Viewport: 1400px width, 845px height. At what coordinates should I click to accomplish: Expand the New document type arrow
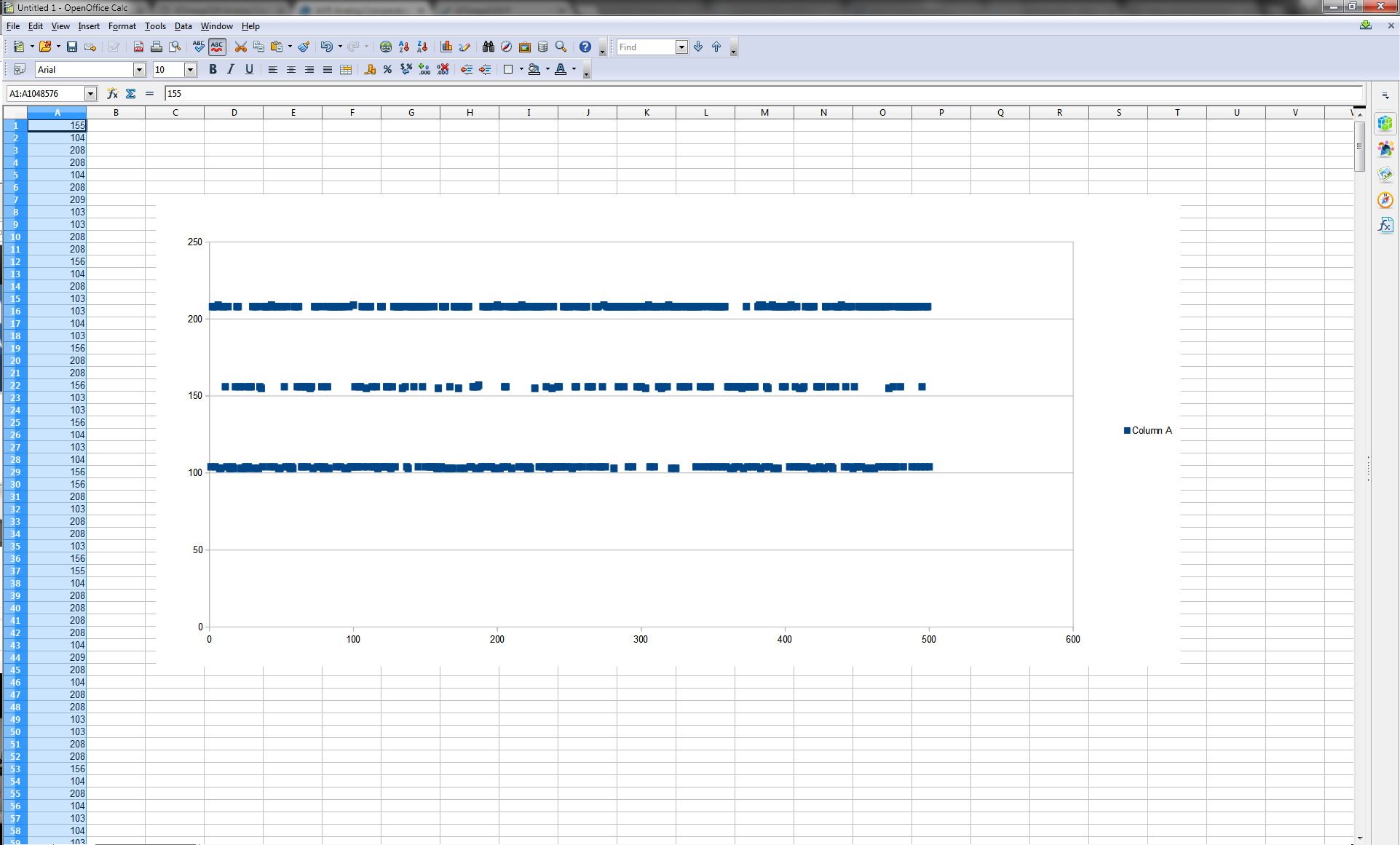[32, 47]
